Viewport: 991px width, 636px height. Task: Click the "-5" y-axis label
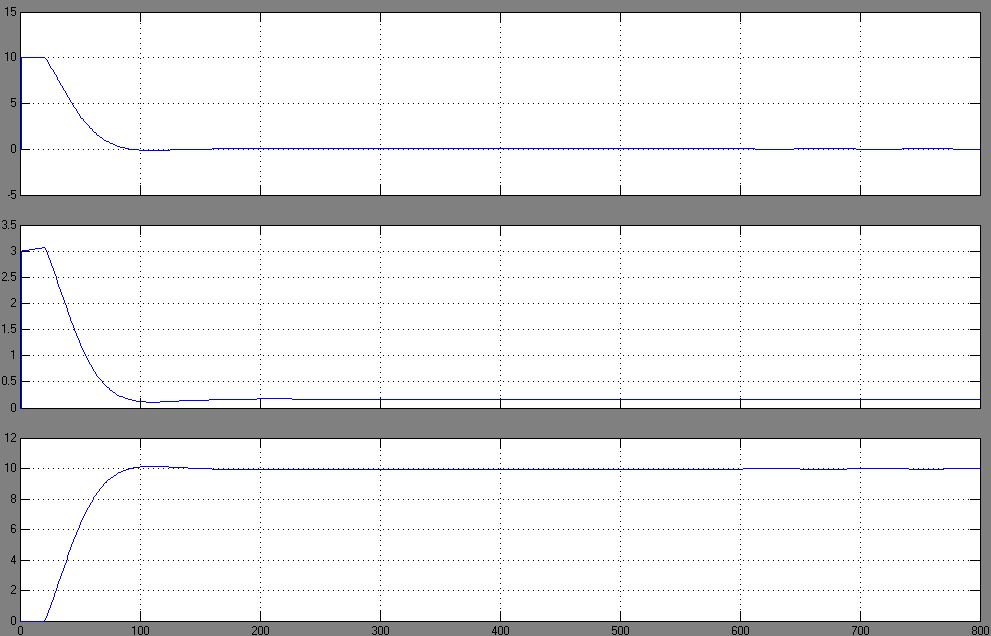tap(11, 194)
